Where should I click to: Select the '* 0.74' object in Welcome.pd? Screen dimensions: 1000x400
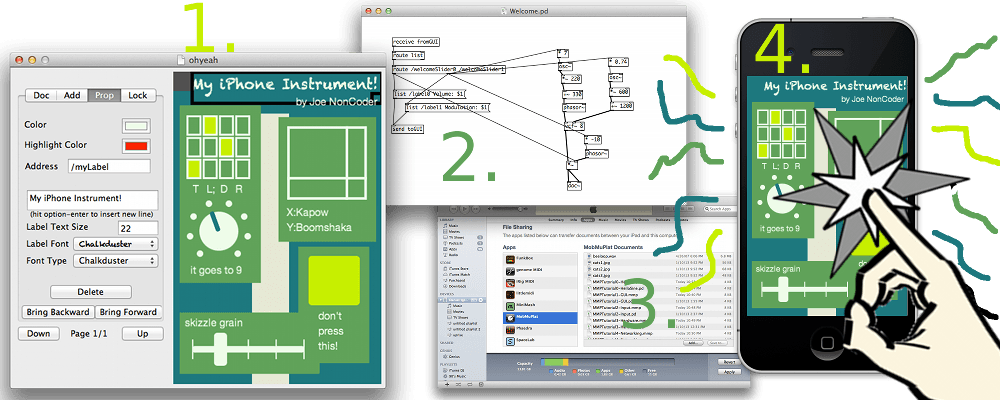[619, 62]
